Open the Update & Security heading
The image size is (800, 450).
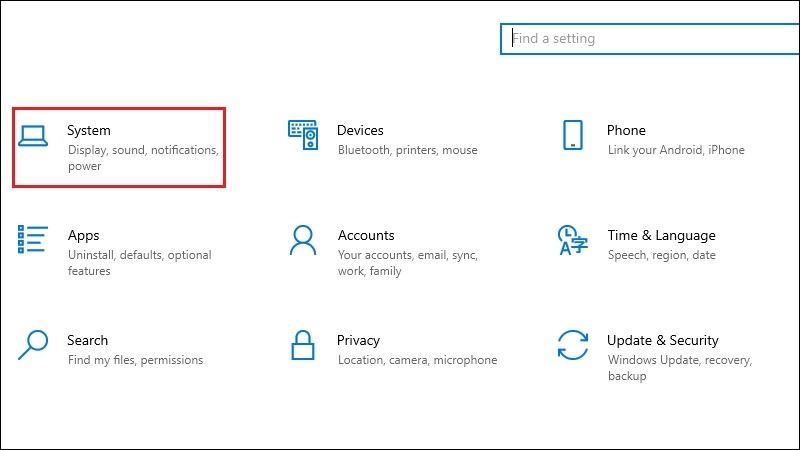[663, 340]
